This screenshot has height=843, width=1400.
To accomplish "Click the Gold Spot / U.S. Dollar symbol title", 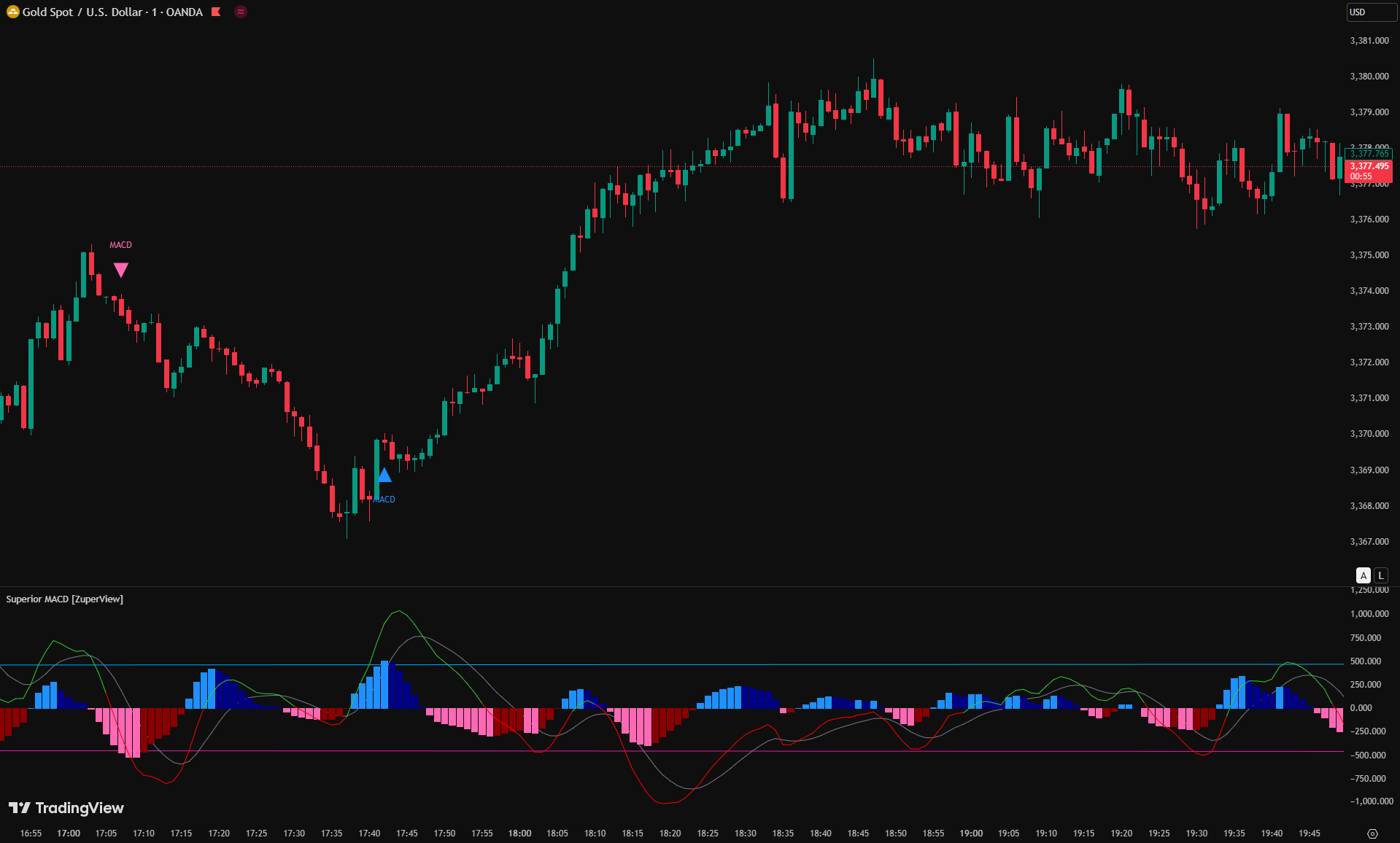I will tap(112, 12).
